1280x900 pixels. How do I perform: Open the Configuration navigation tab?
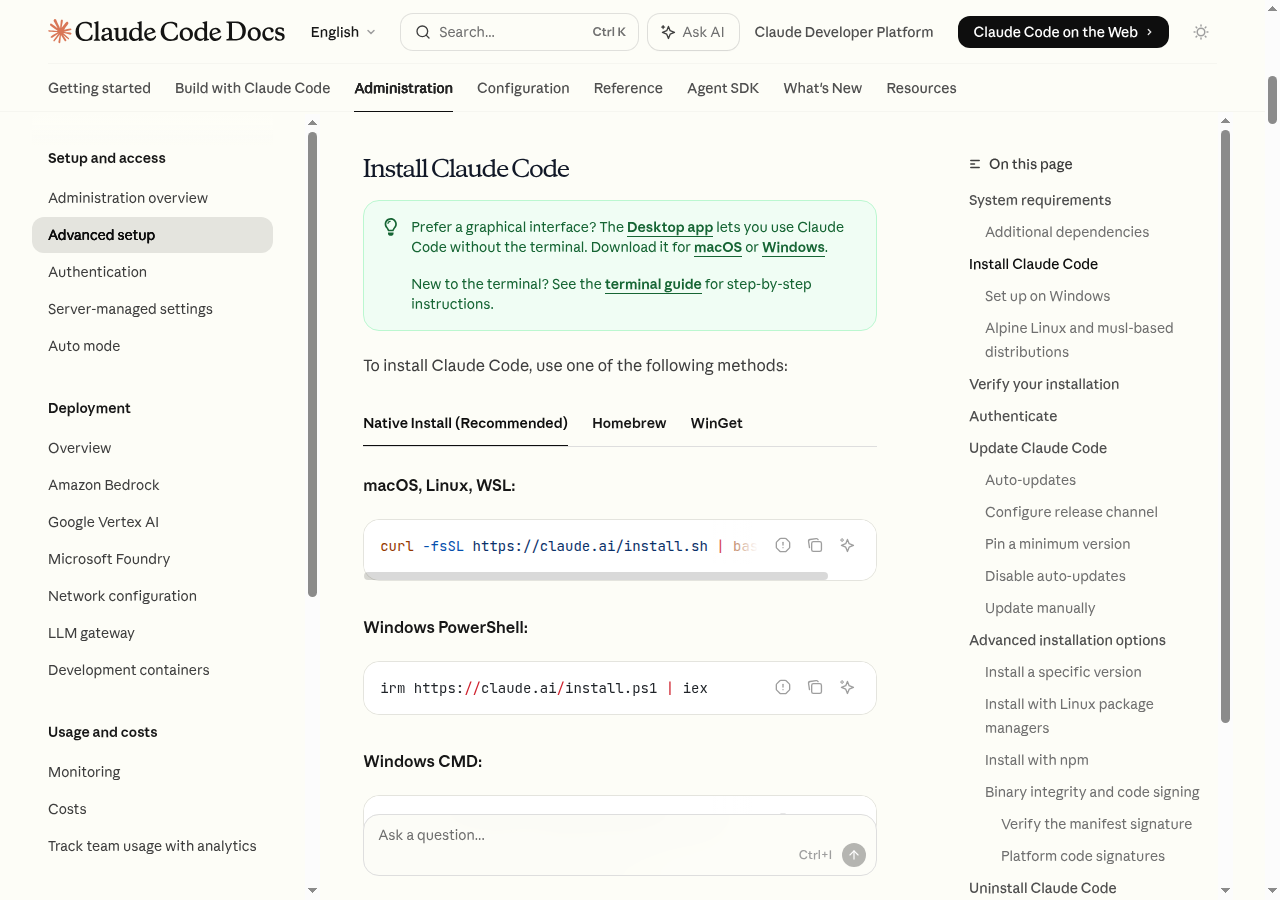523,88
